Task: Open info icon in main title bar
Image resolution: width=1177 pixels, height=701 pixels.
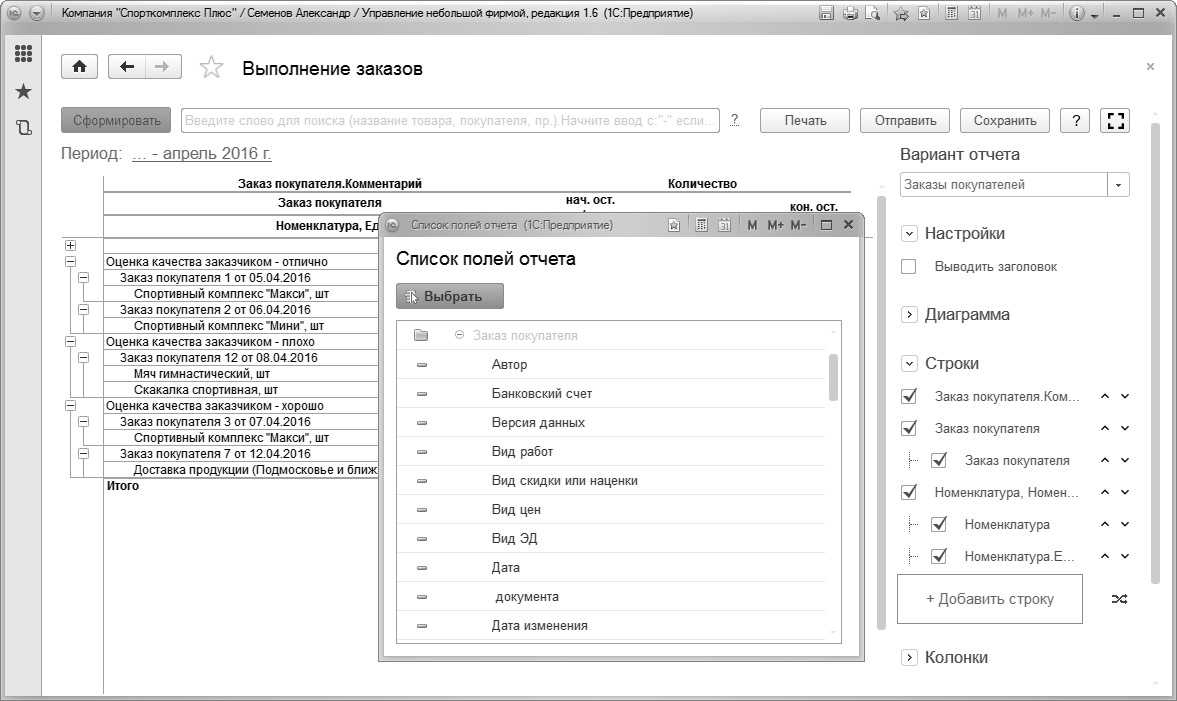Action: (x=1076, y=14)
